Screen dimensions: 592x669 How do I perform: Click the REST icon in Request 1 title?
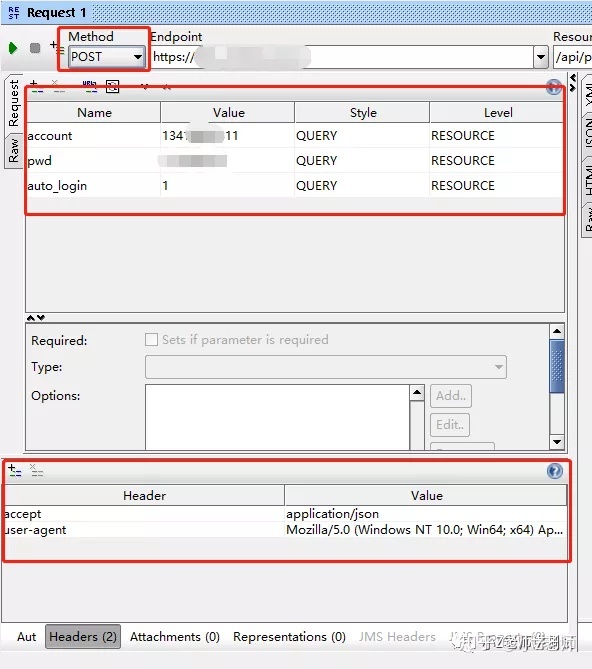click(x=14, y=13)
